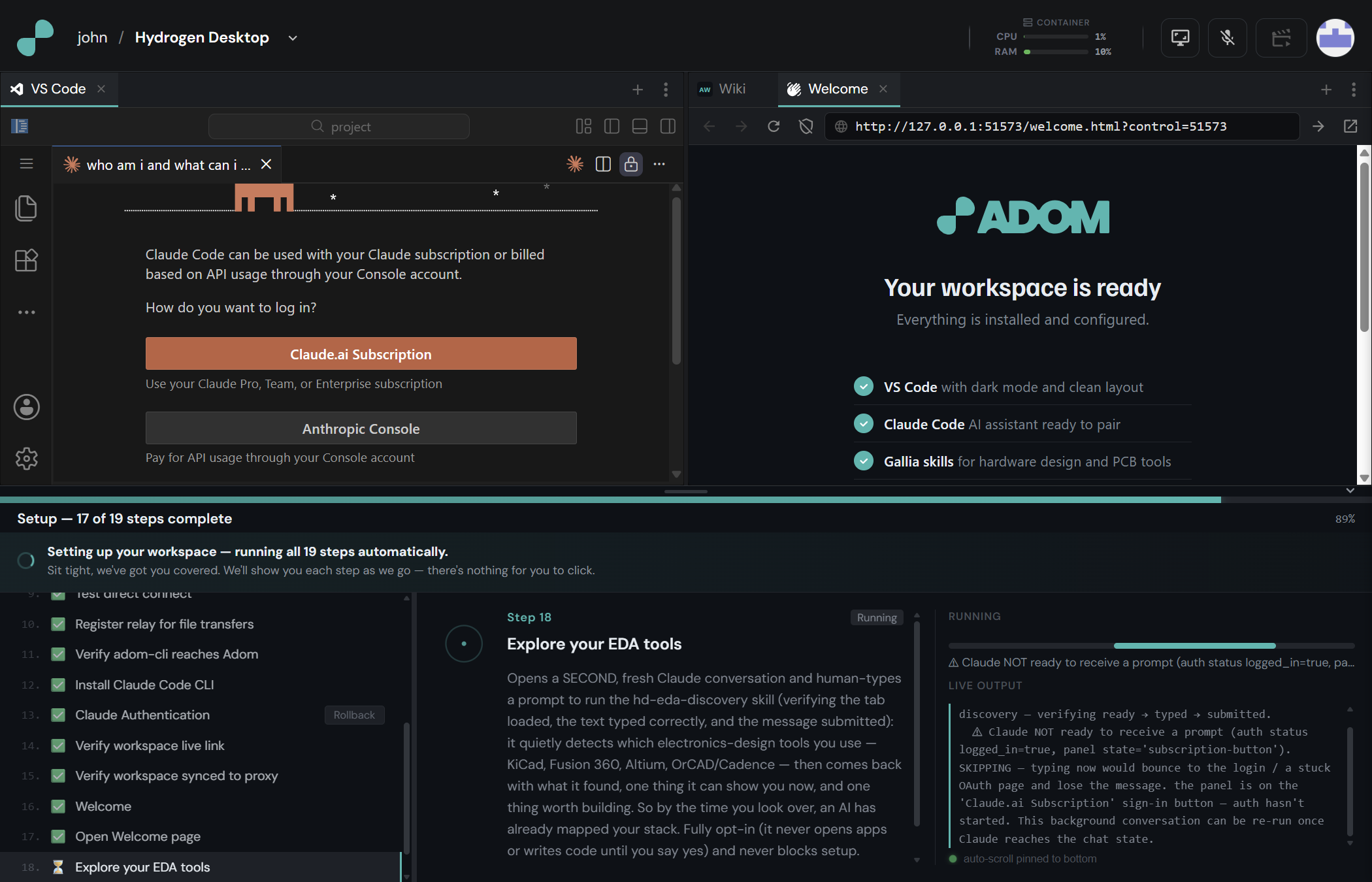1372x882 pixels.
Task: Toggle the editor lock icon
Action: (x=631, y=164)
